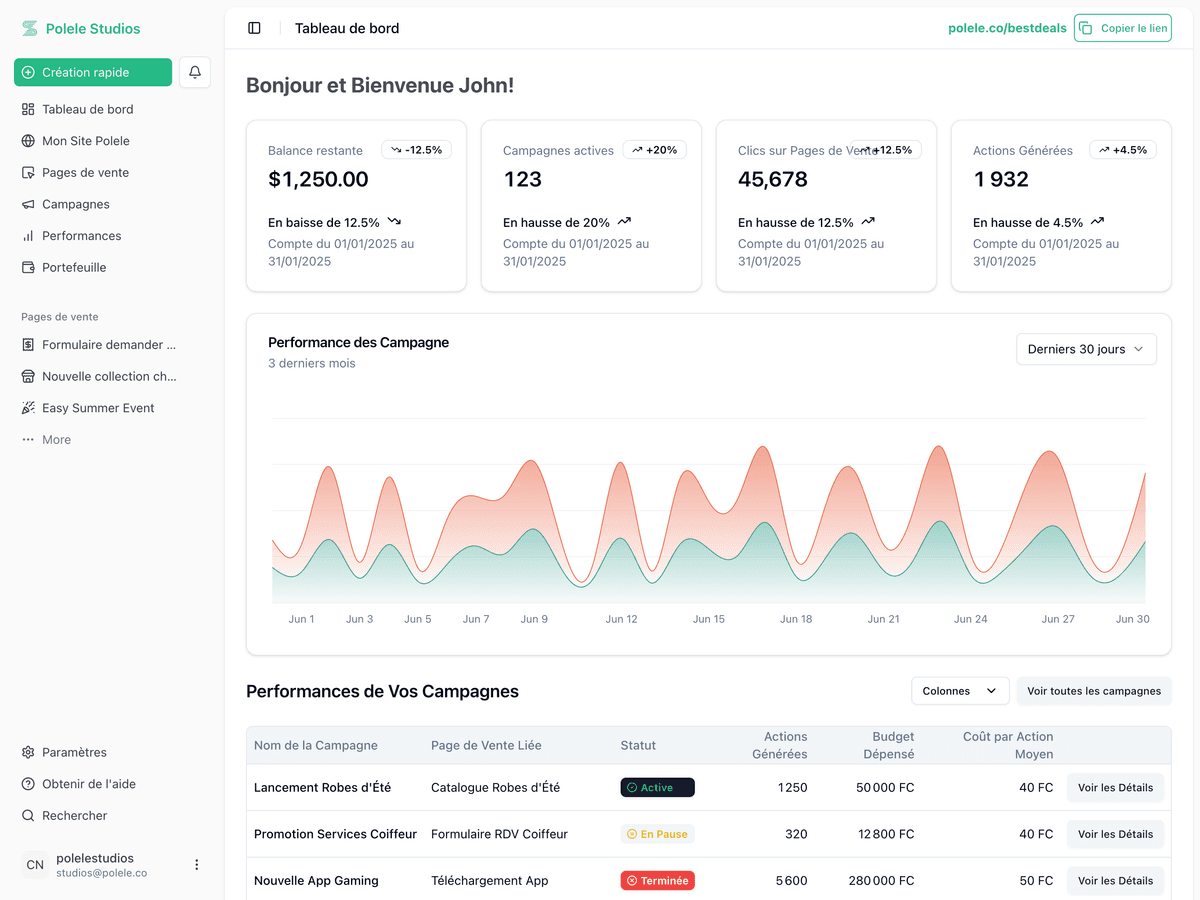Open the Derniers 30 jours dropdown
This screenshot has width=1200, height=900.
[1086, 349]
